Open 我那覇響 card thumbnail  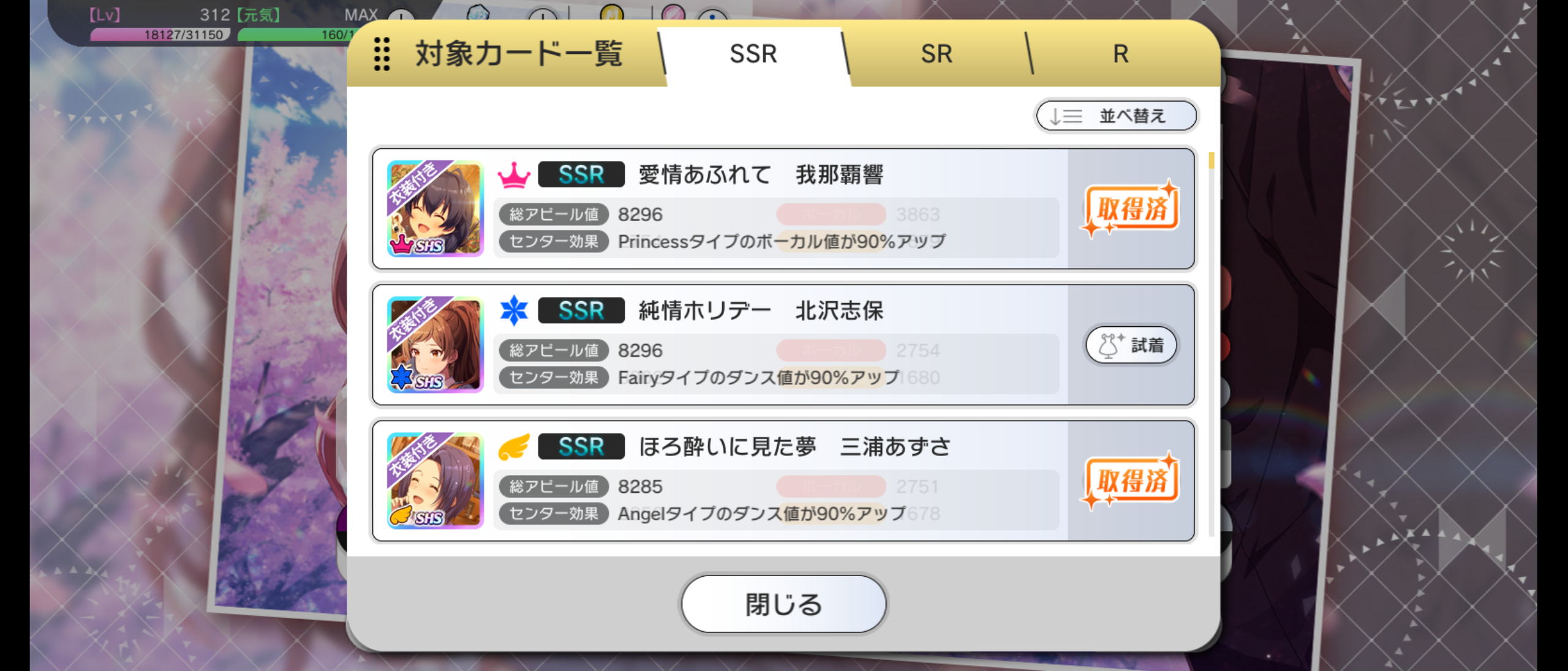[435, 208]
